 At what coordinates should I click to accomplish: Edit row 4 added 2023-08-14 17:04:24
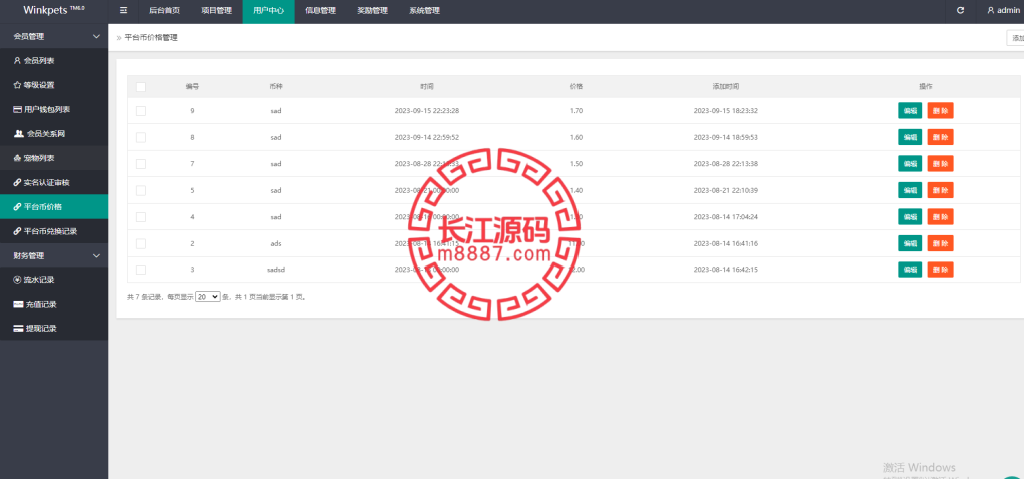tap(910, 216)
